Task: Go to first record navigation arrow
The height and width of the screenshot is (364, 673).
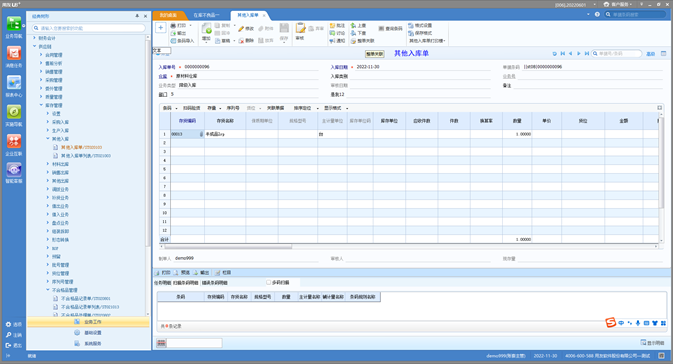Action: coord(563,54)
